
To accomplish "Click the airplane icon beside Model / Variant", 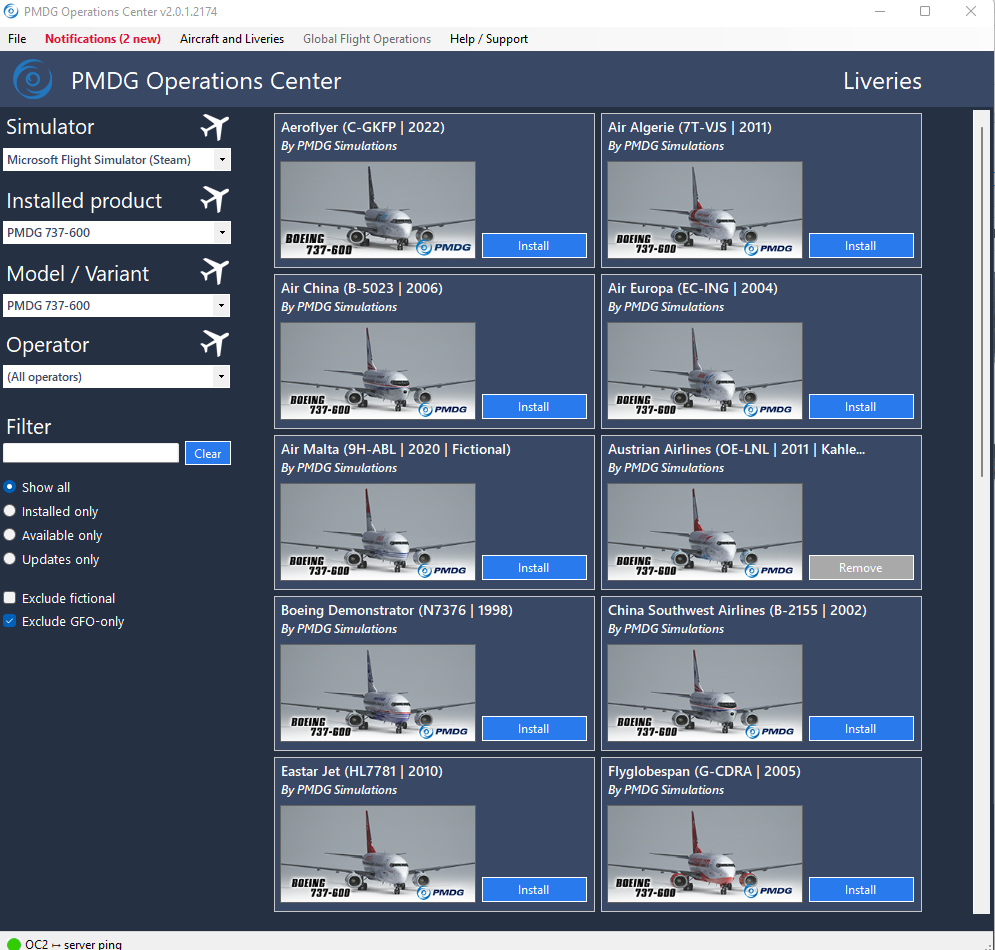I will point(215,272).
